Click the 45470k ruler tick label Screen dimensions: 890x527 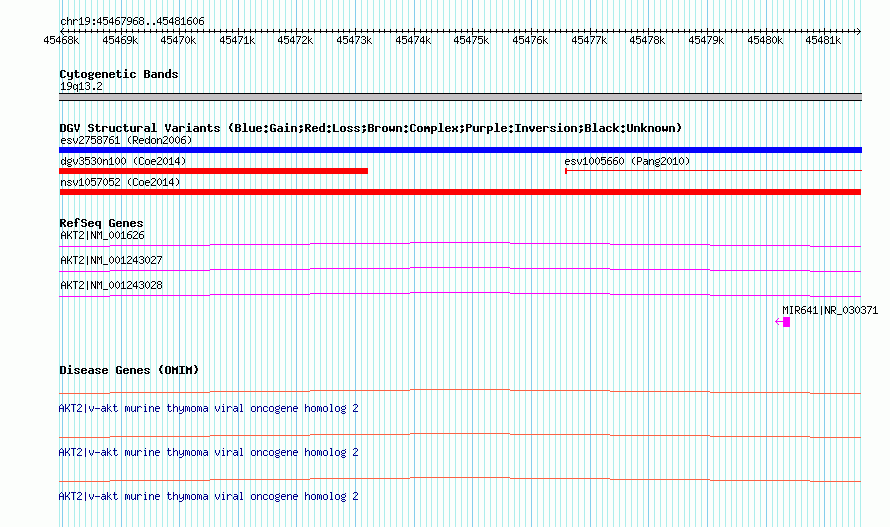pyautogui.click(x=178, y=40)
